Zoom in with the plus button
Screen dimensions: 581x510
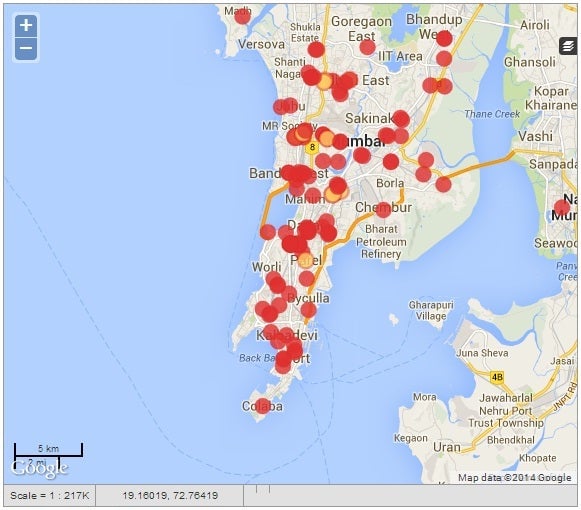tap(26, 26)
